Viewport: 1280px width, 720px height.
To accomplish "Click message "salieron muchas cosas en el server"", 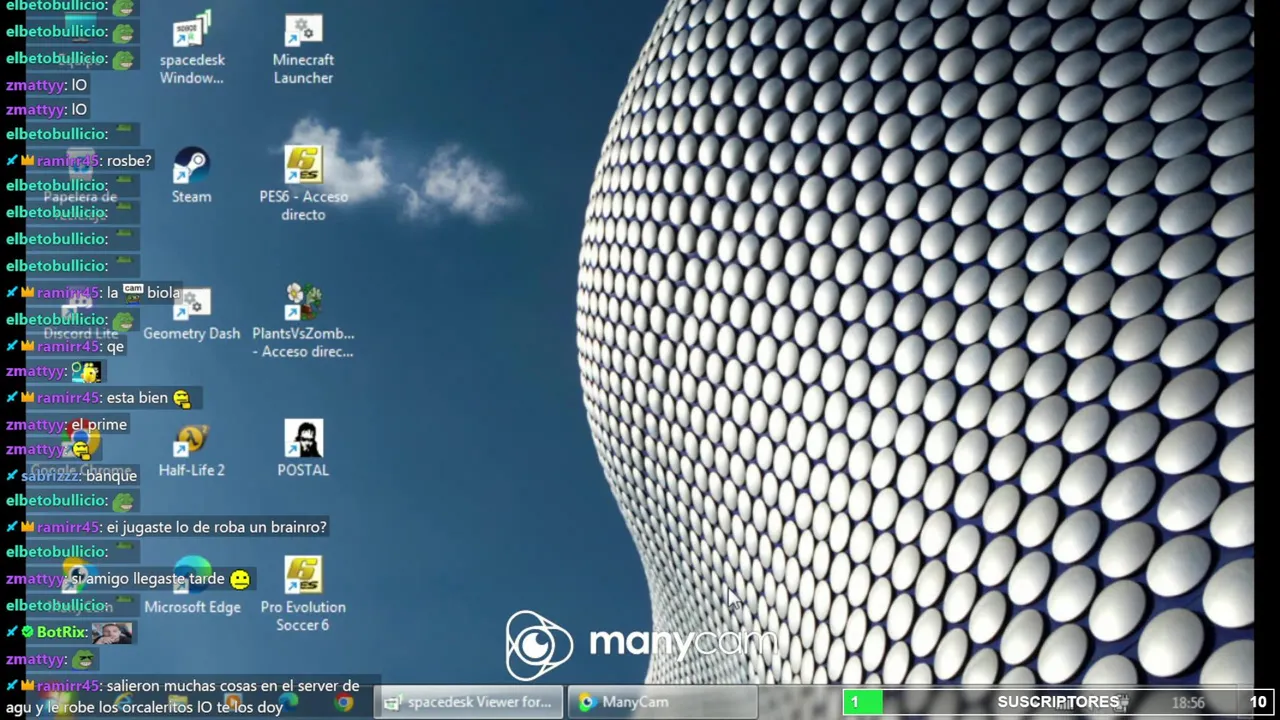I will point(182,697).
